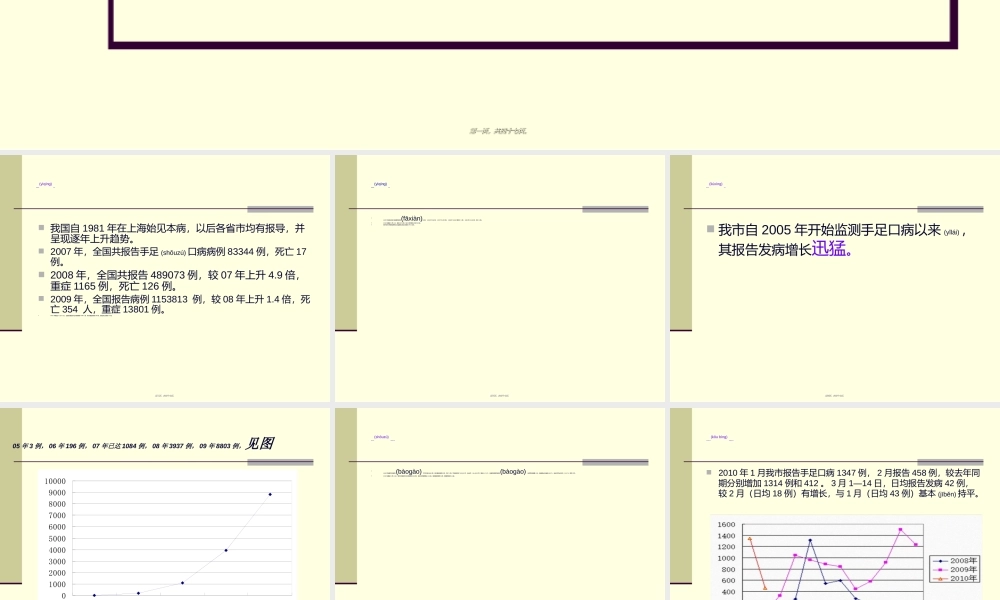Viewport: 1000px width, 600px height.
Task: Click the peak data point near 9000 on the curve
Action: click(x=270, y=493)
